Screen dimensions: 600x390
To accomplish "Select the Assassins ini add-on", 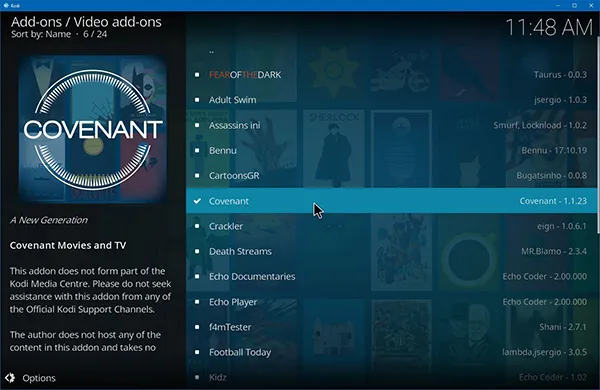I will coord(391,125).
